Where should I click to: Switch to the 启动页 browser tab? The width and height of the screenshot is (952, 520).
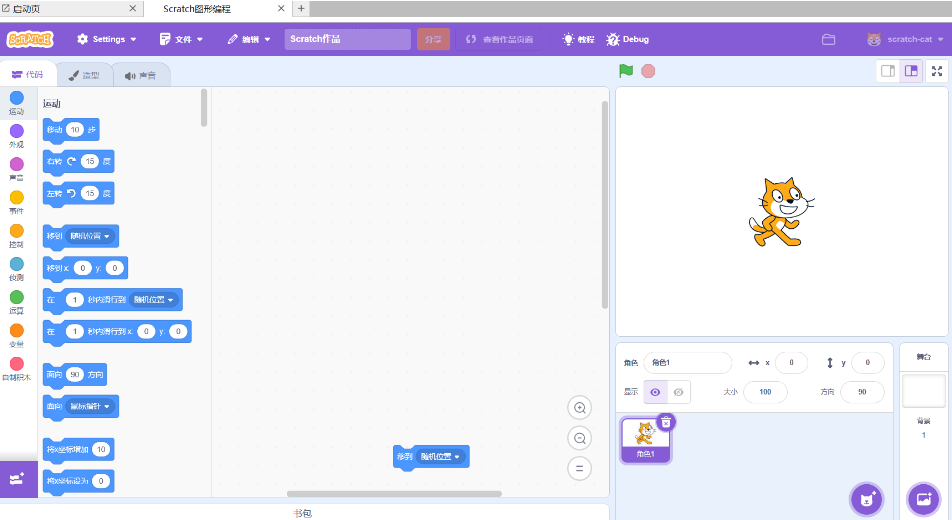tap(72, 9)
